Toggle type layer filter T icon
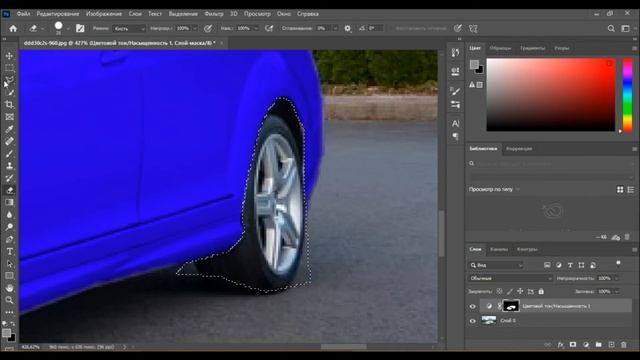Image resolution: width=640 pixels, height=360 pixels. 570,265
